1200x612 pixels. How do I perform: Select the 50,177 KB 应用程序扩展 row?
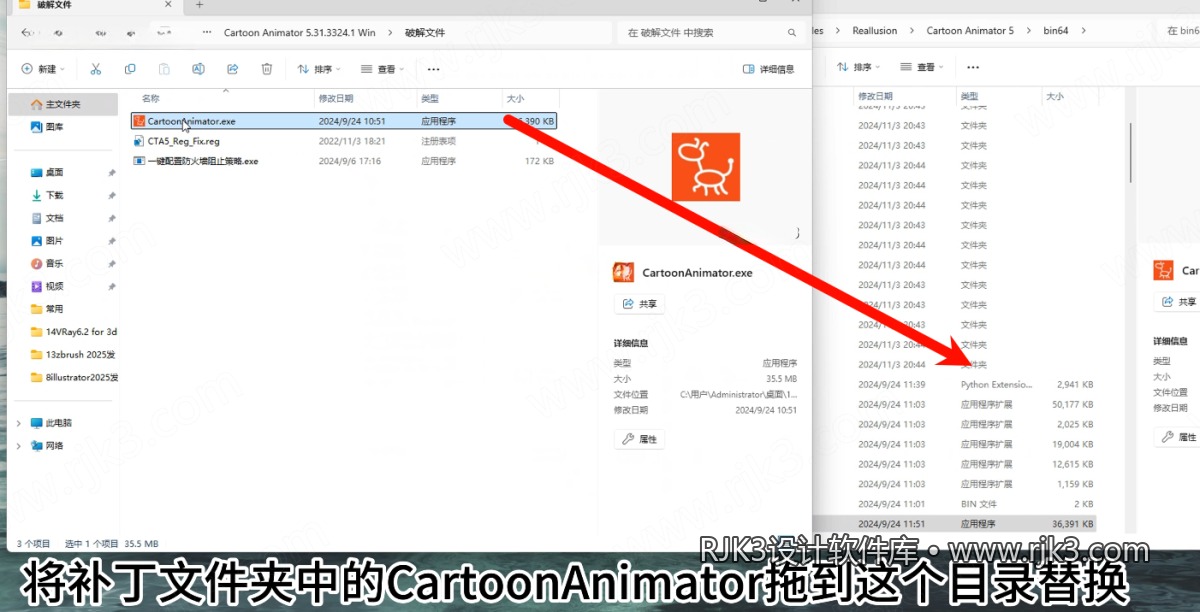click(x=976, y=404)
